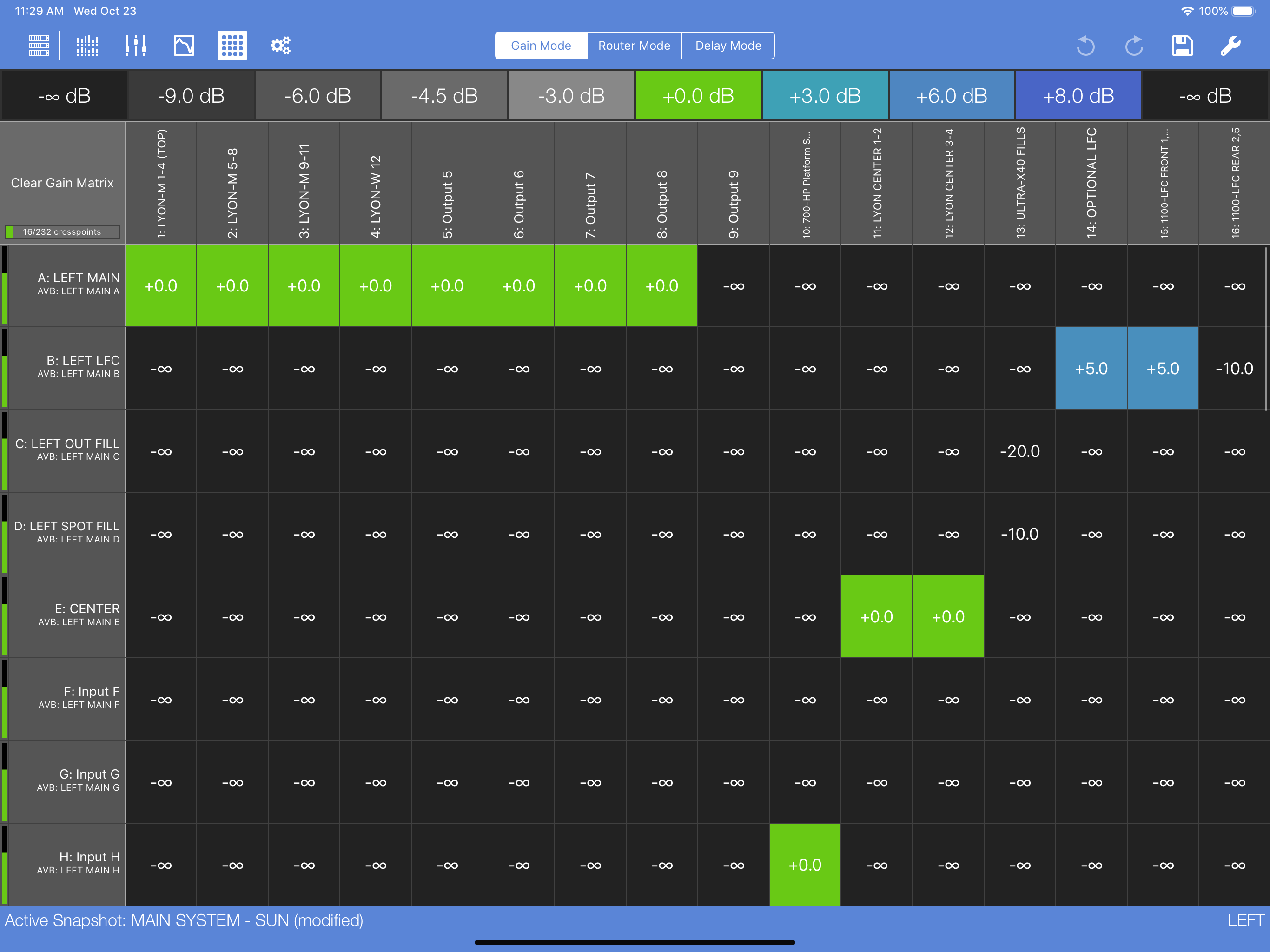The image size is (1270, 952).
Task: Select input row A: LEFT MAIN
Action: [63, 285]
